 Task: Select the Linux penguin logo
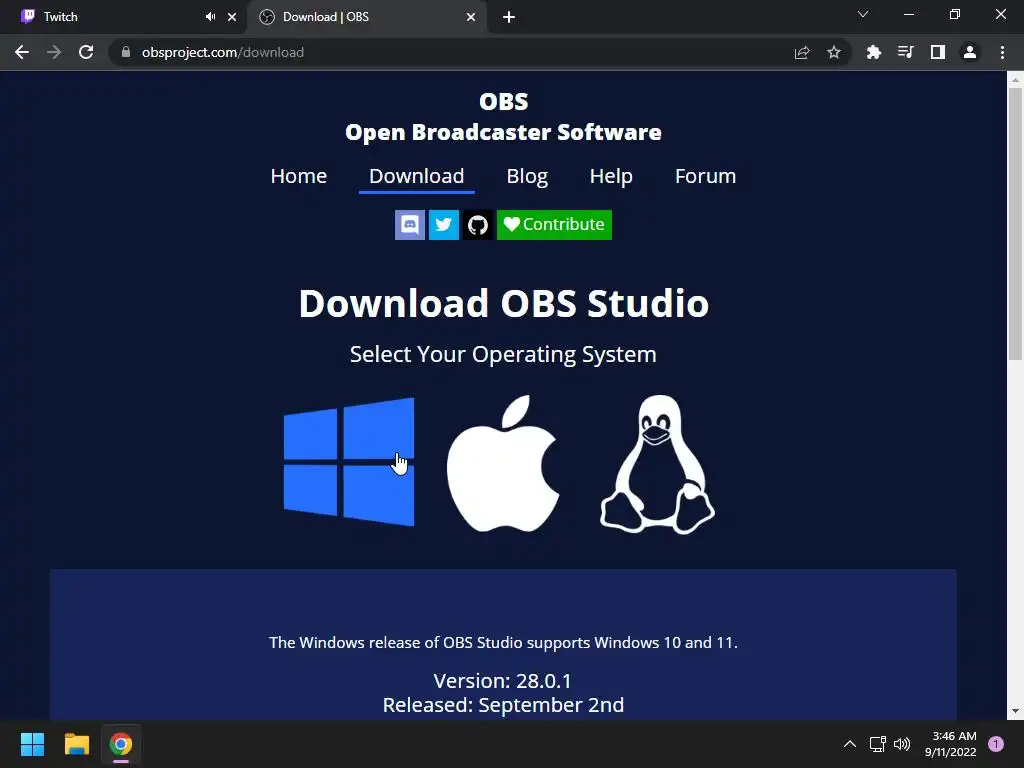coord(657,464)
